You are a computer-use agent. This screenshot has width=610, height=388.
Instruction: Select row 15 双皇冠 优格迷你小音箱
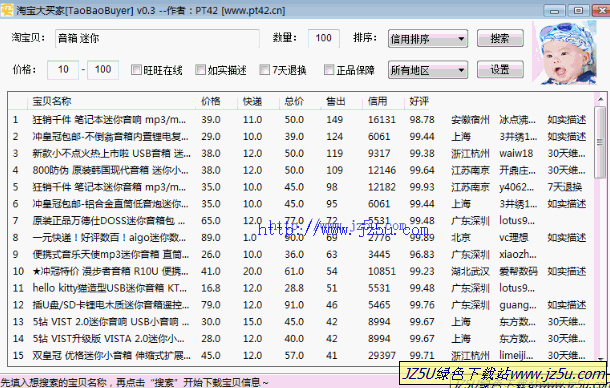click(x=301, y=355)
